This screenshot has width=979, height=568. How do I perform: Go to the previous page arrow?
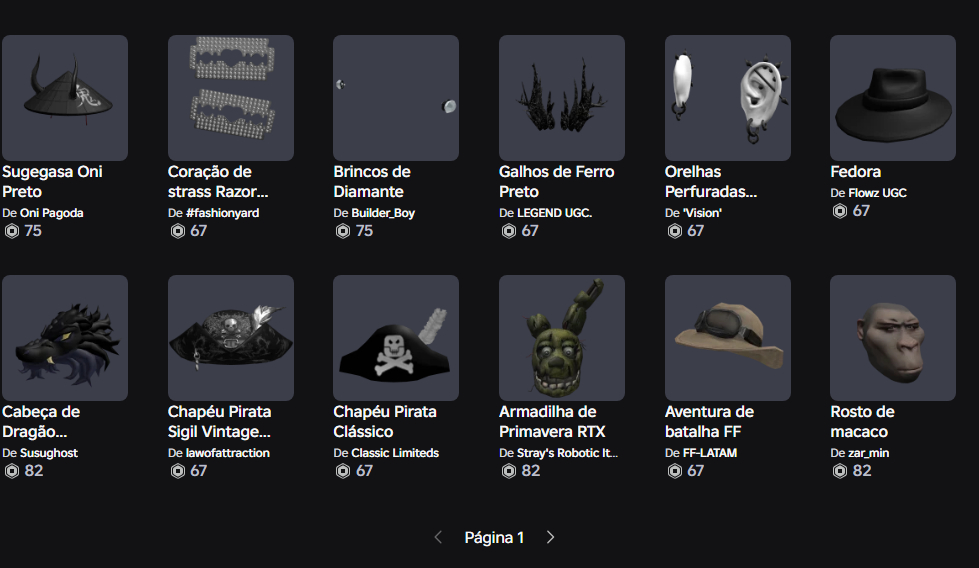click(438, 537)
